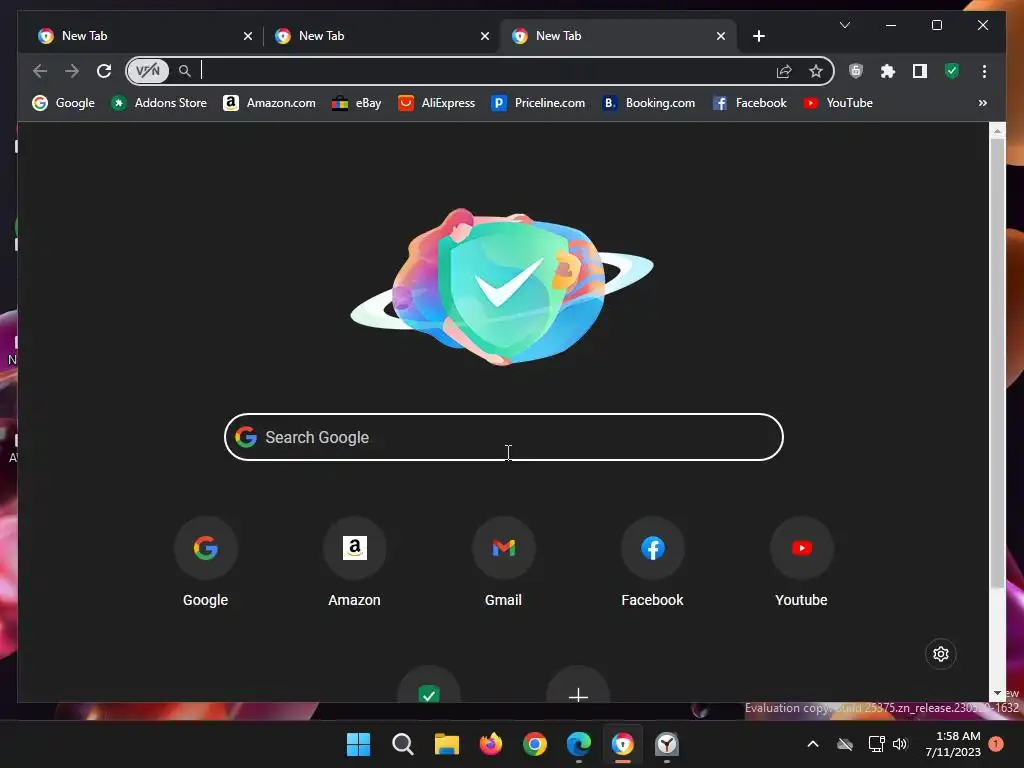The height and width of the screenshot is (768, 1024).
Task: Launch Firefox from the taskbar
Action: pyautogui.click(x=490, y=744)
